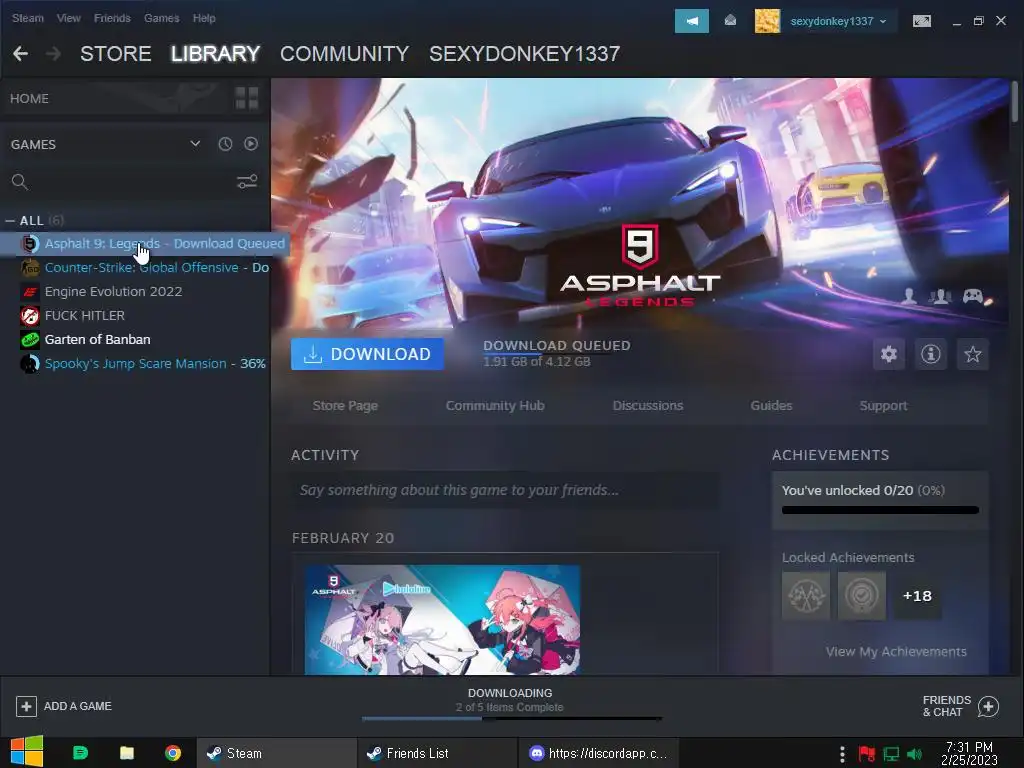Switch to Big Picture mode icon
The width and height of the screenshot is (1024, 768).
point(921,22)
